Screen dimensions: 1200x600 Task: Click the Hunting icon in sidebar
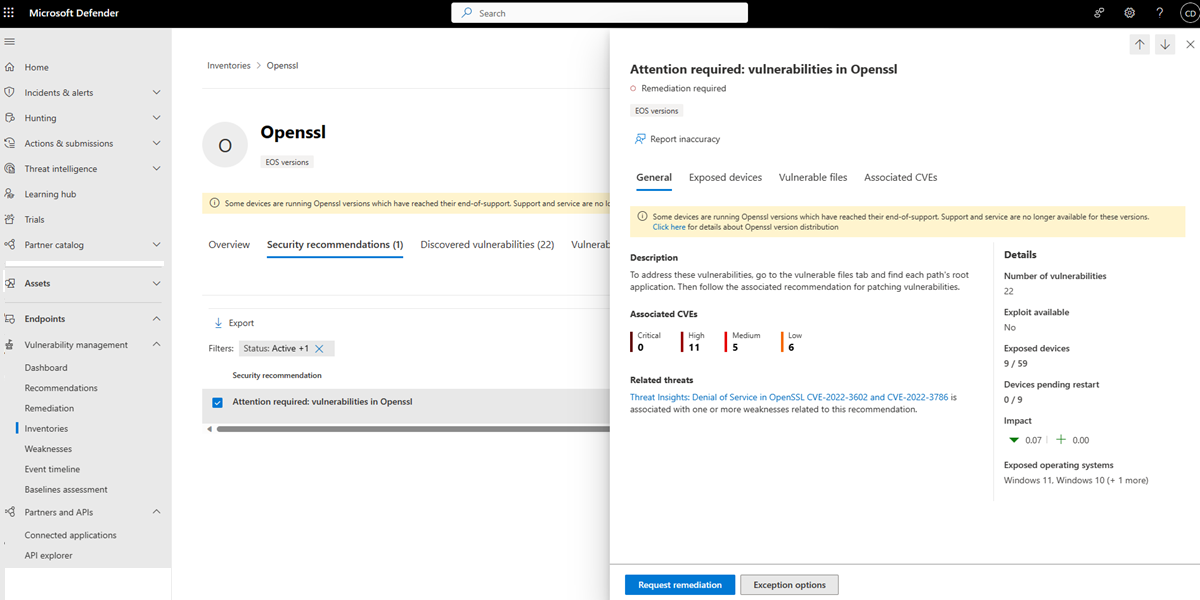[x=10, y=118]
